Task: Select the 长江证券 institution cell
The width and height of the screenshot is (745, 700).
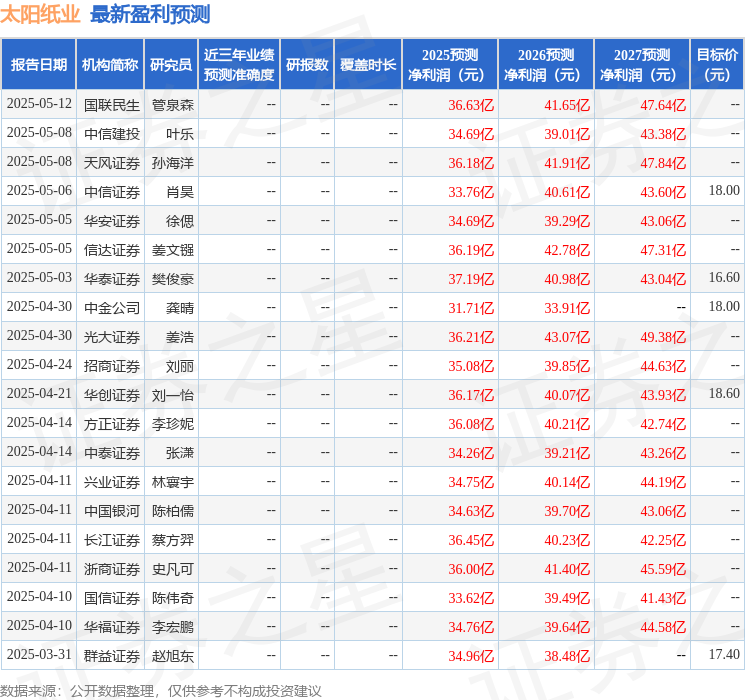Action: pyautogui.click(x=112, y=540)
